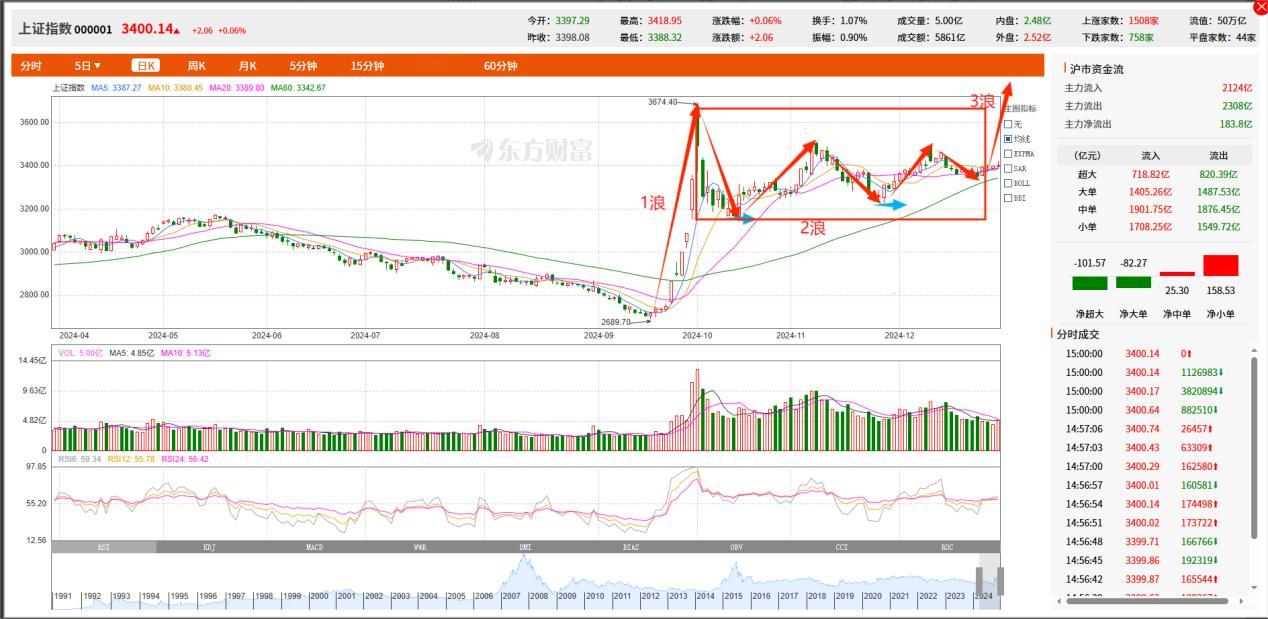
Task: Select the 60分钟 chart interval
Action: click(500, 66)
